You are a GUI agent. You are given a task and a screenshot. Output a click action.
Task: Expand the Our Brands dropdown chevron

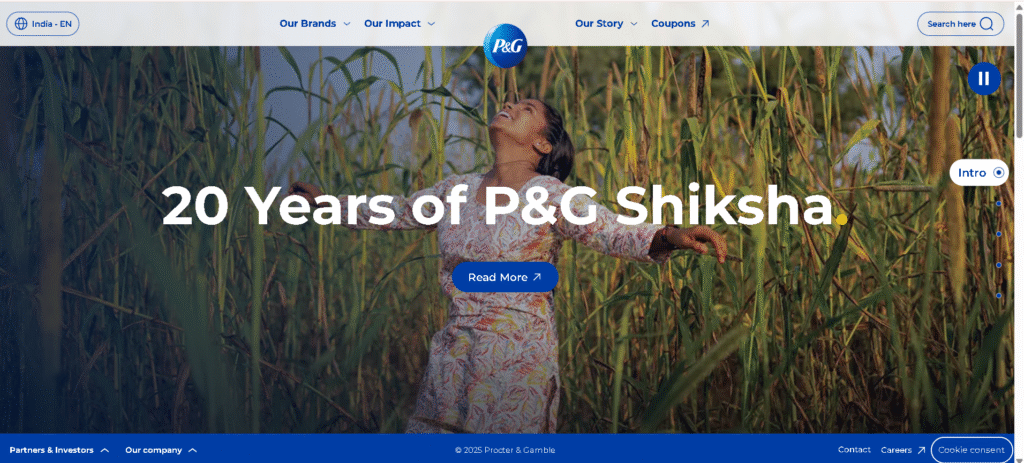tap(347, 24)
